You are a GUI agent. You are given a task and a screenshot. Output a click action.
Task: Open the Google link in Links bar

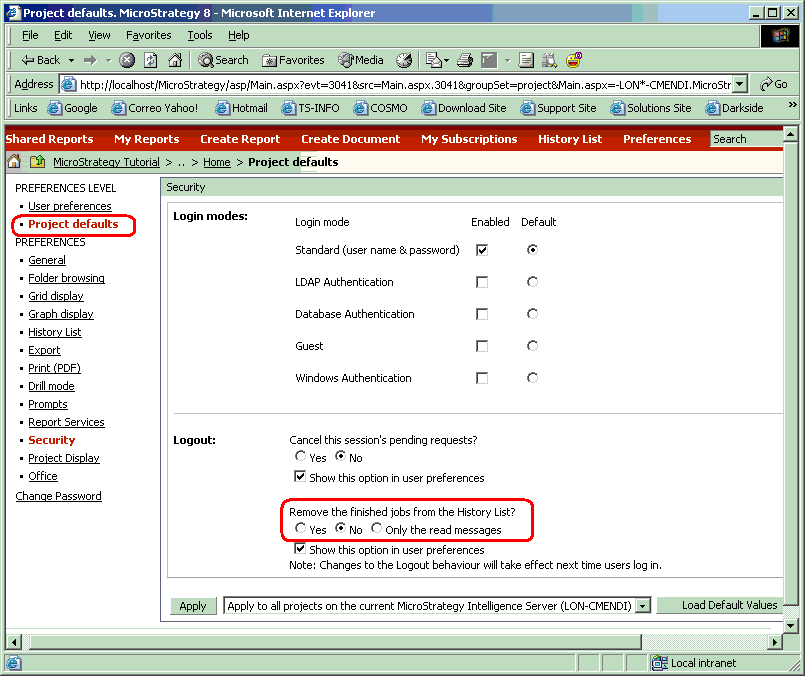[72, 108]
